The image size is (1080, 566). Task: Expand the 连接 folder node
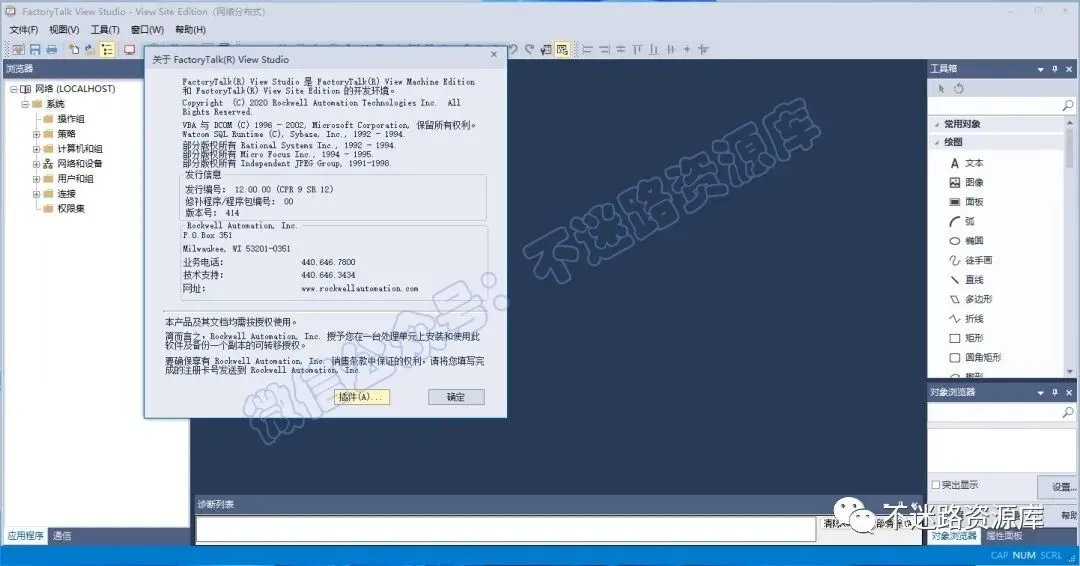click(x=36, y=194)
